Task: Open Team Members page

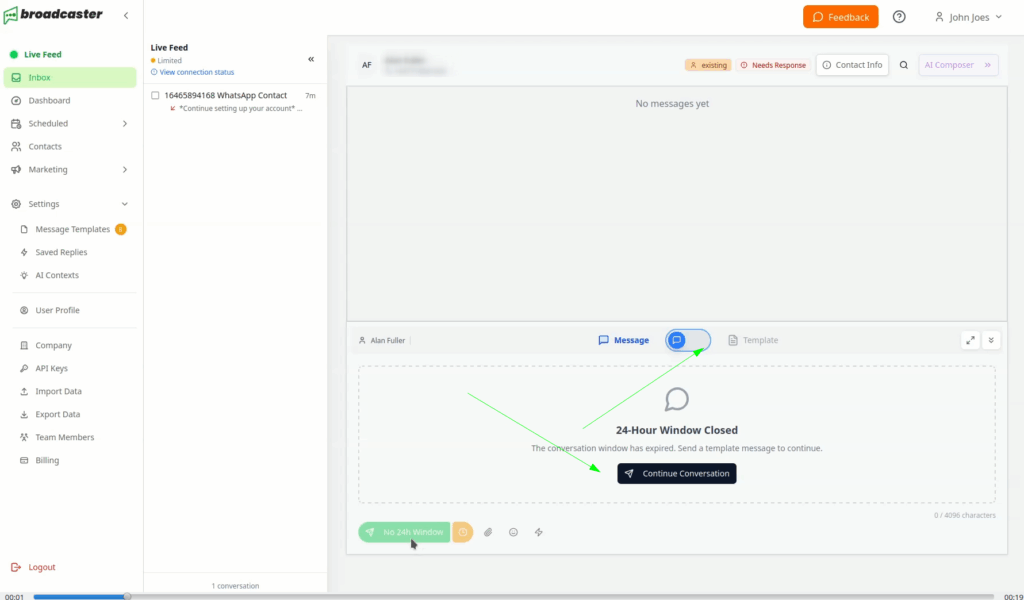Action: coord(65,437)
